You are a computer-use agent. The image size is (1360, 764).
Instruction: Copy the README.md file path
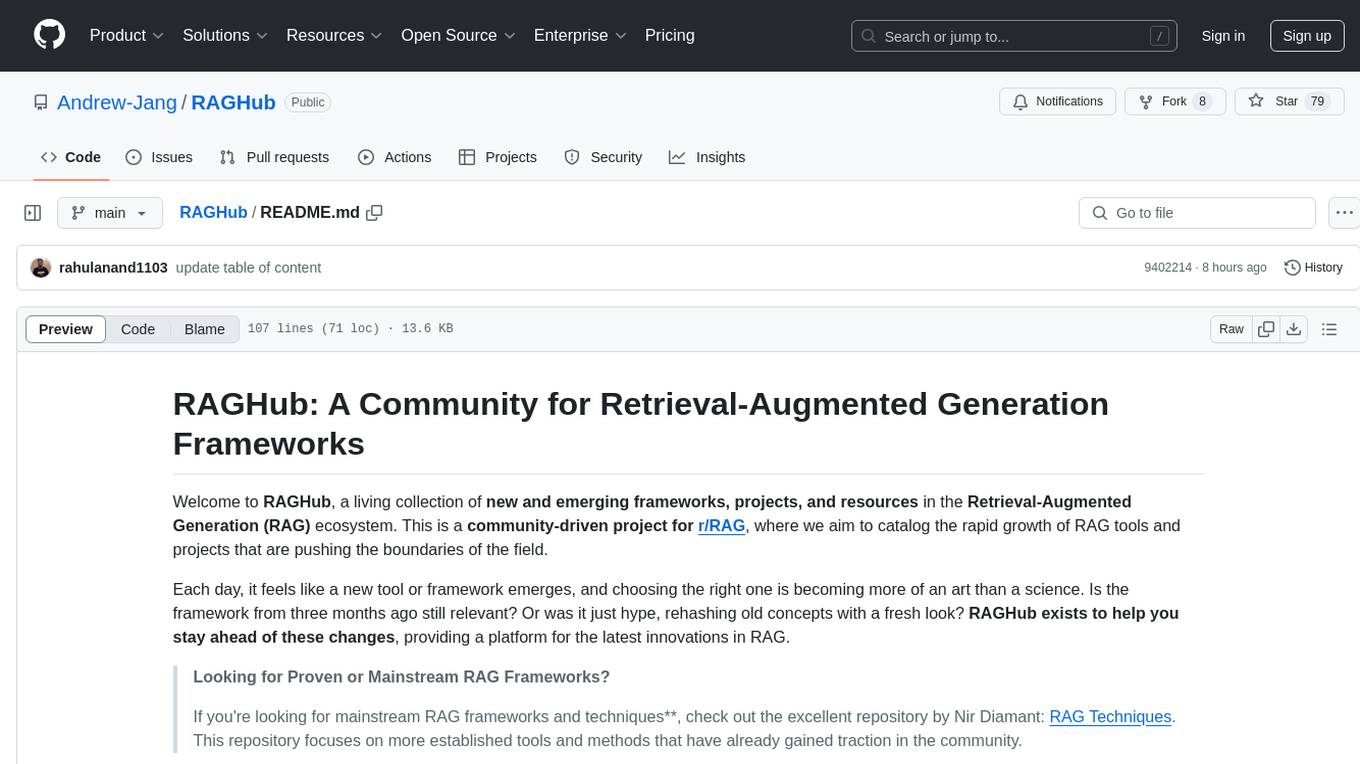[x=375, y=212]
